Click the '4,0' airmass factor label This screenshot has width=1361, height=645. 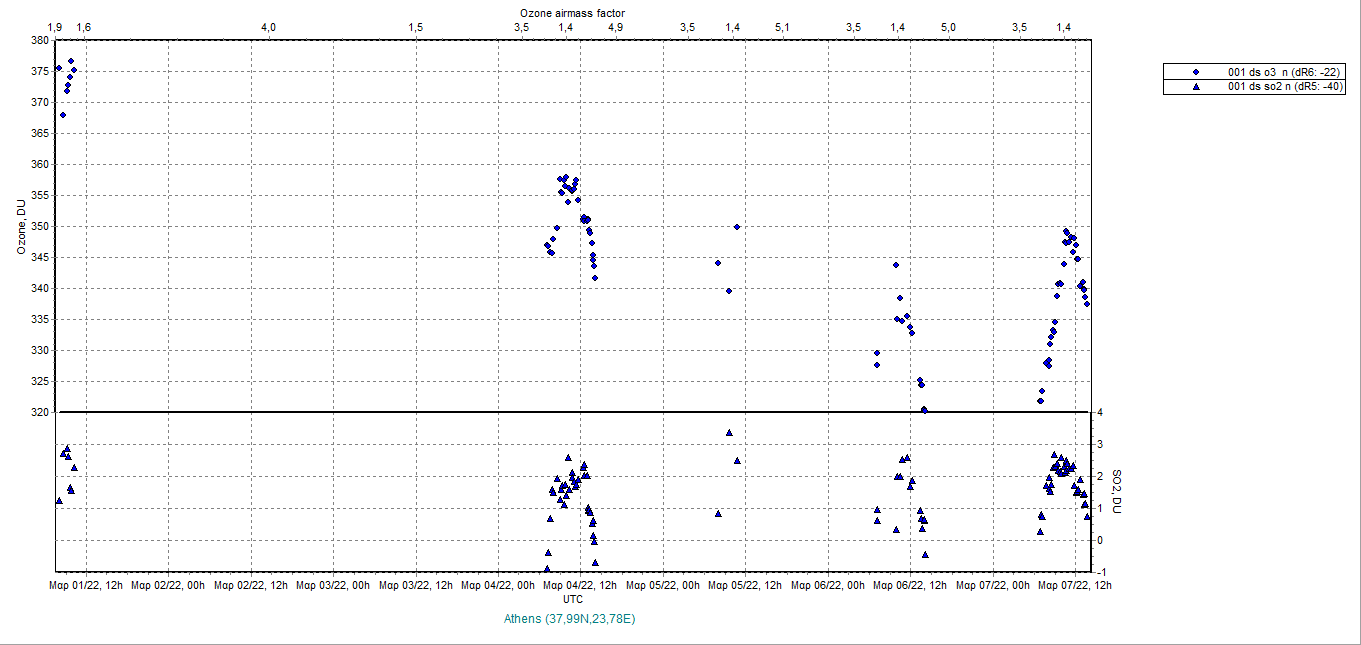268,27
